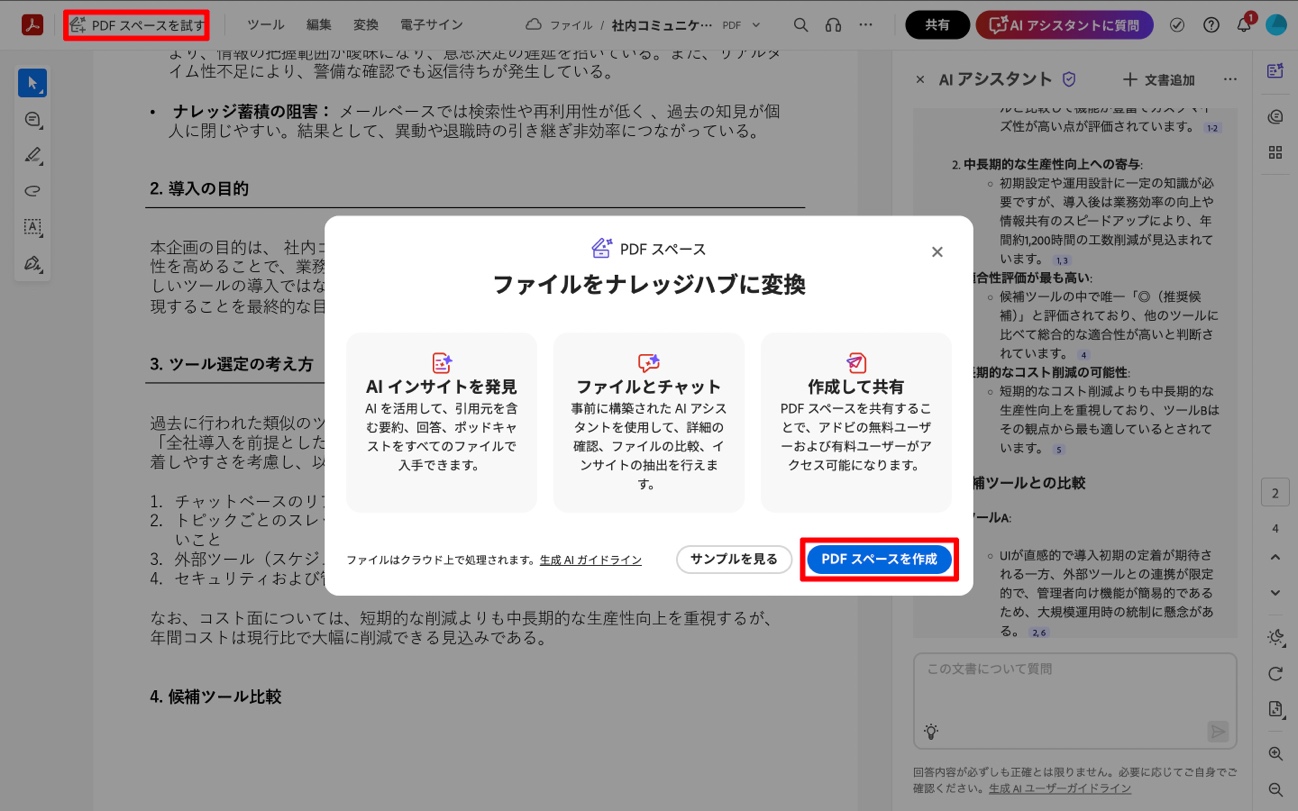Click the lightbulb suggestions icon
Screen dimensions: 1298x811
click(x=931, y=731)
